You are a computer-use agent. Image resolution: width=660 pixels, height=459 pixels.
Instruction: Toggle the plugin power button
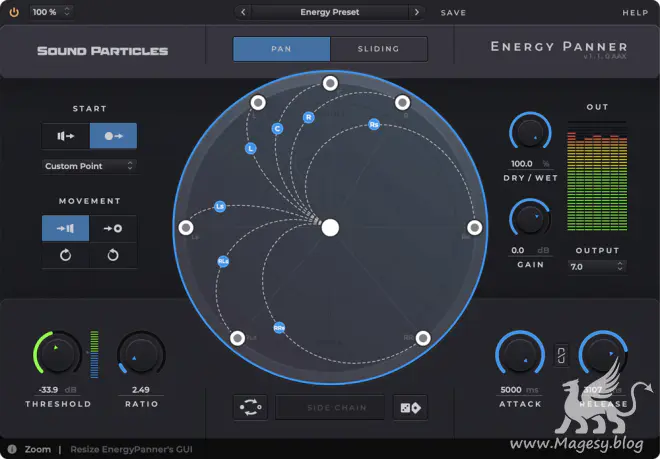click(x=14, y=12)
